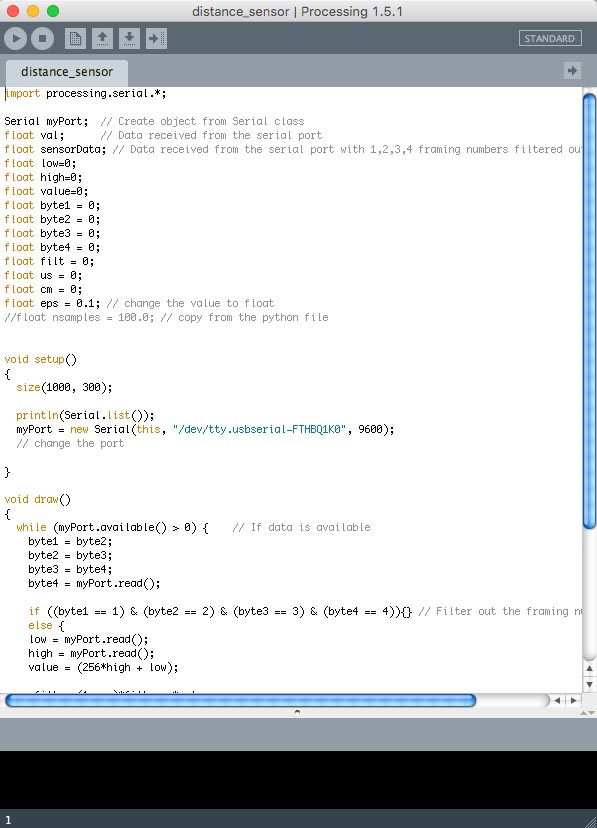This screenshot has width=597, height=828.
Task: Export the sketch as an applet
Action: (156, 39)
